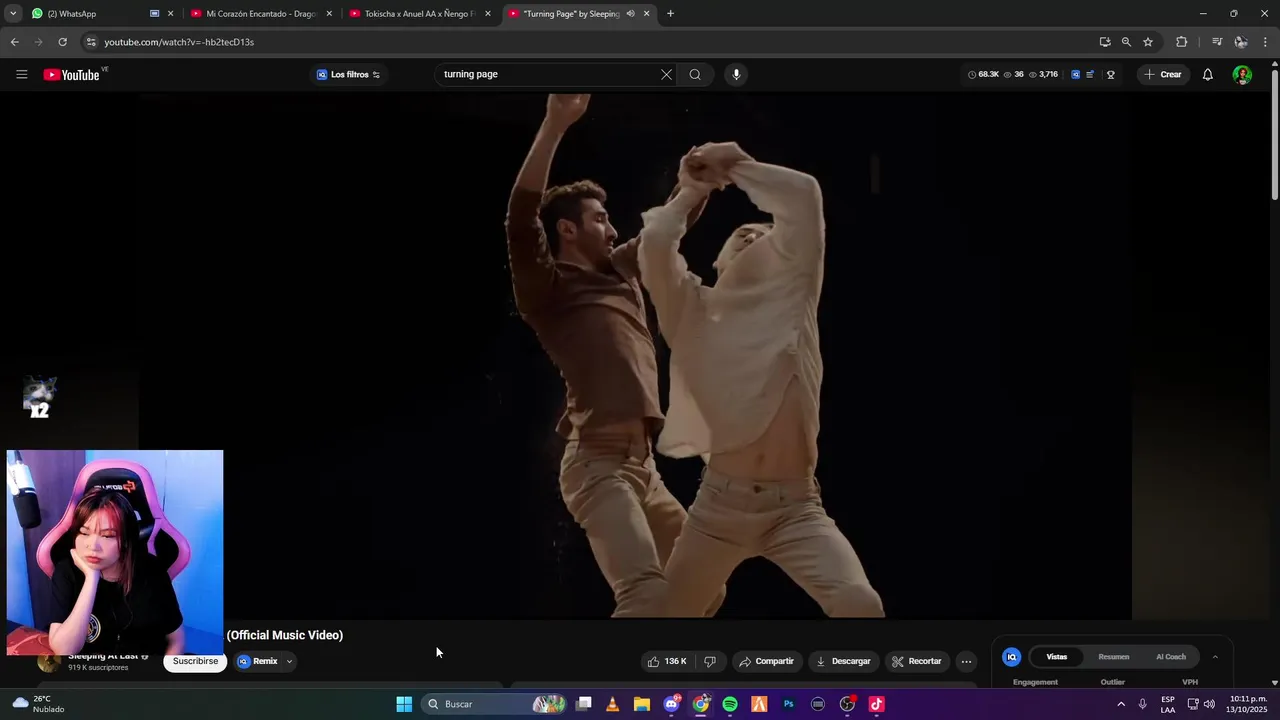Open the three-dot more actions menu
Image resolution: width=1280 pixels, height=720 pixels.
click(x=966, y=662)
